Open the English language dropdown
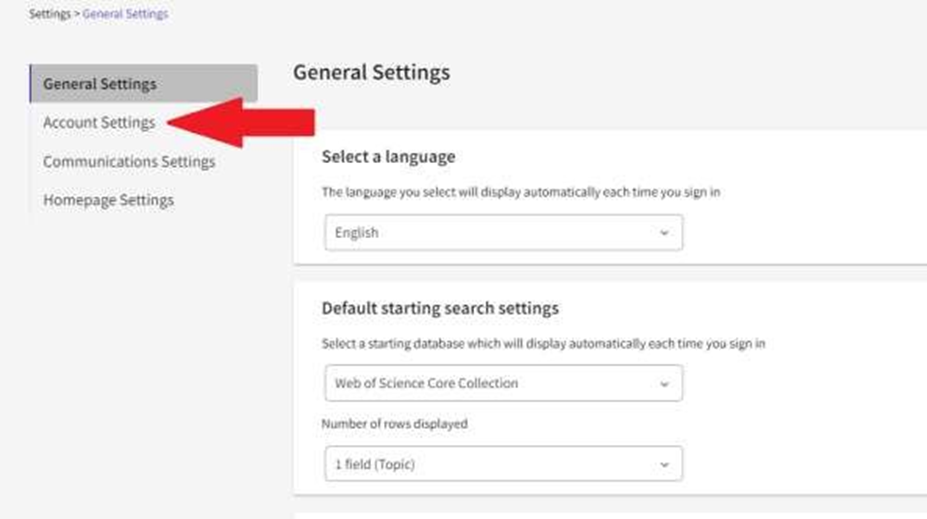 click(x=490, y=233)
